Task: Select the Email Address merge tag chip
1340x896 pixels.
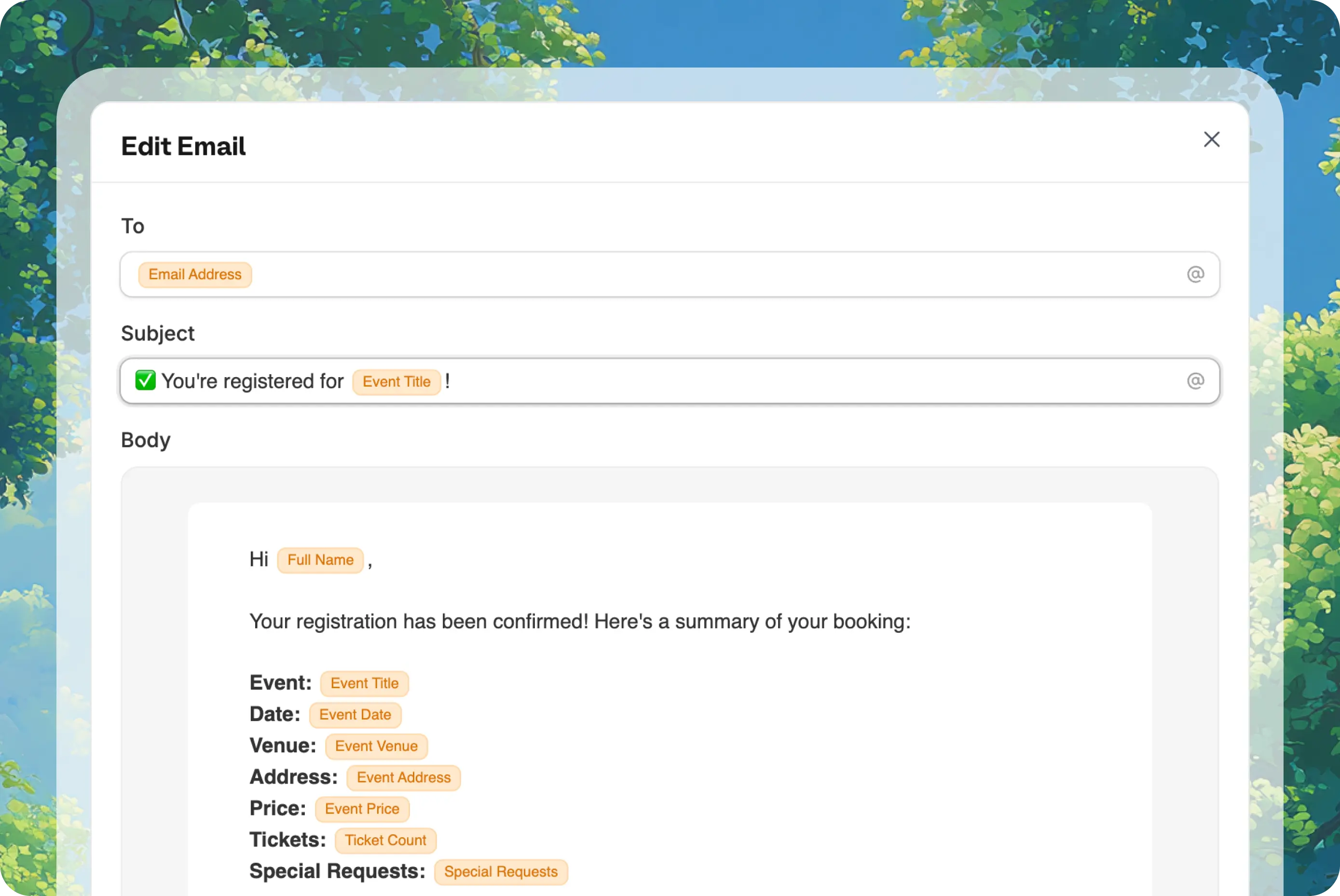Action: (194, 274)
